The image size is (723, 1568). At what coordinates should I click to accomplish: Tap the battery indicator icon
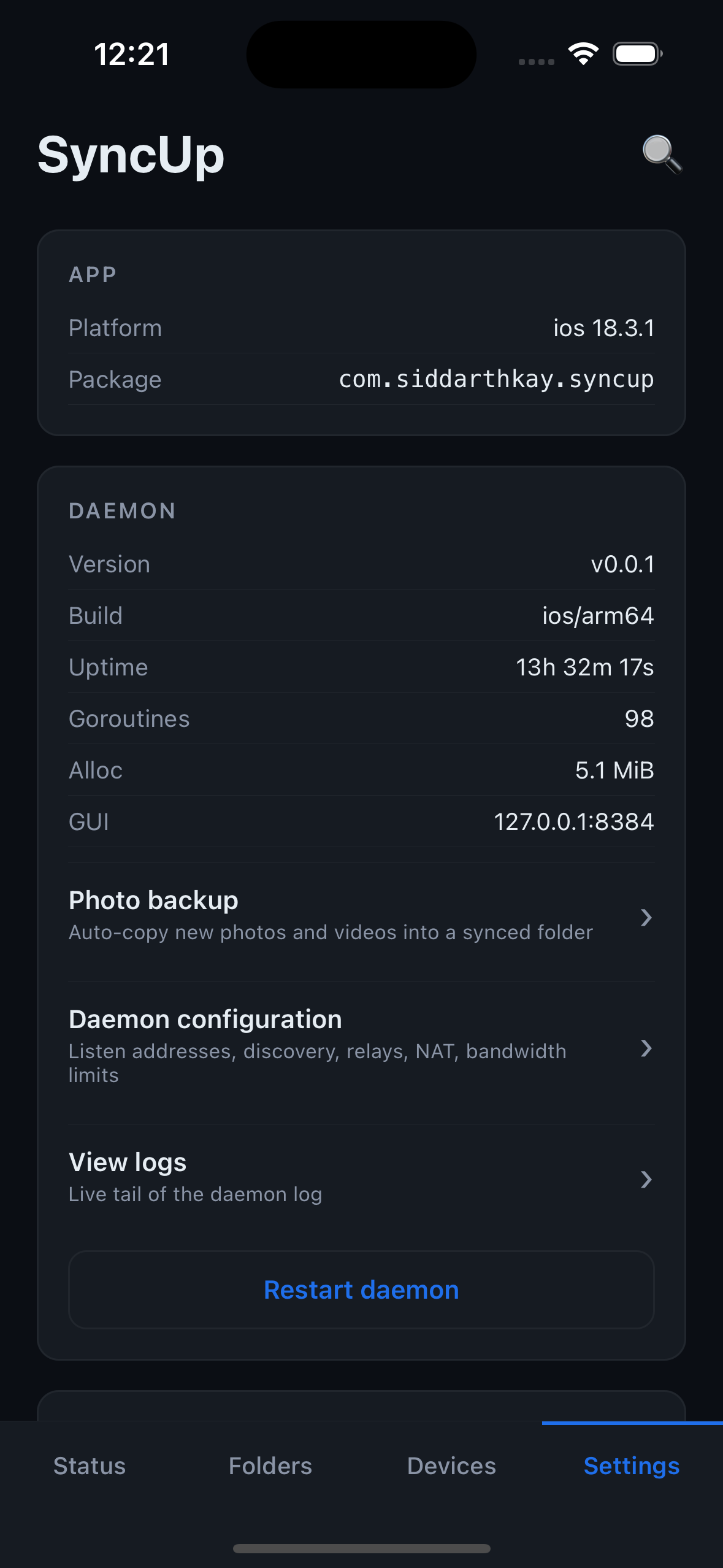pyautogui.click(x=637, y=54)
